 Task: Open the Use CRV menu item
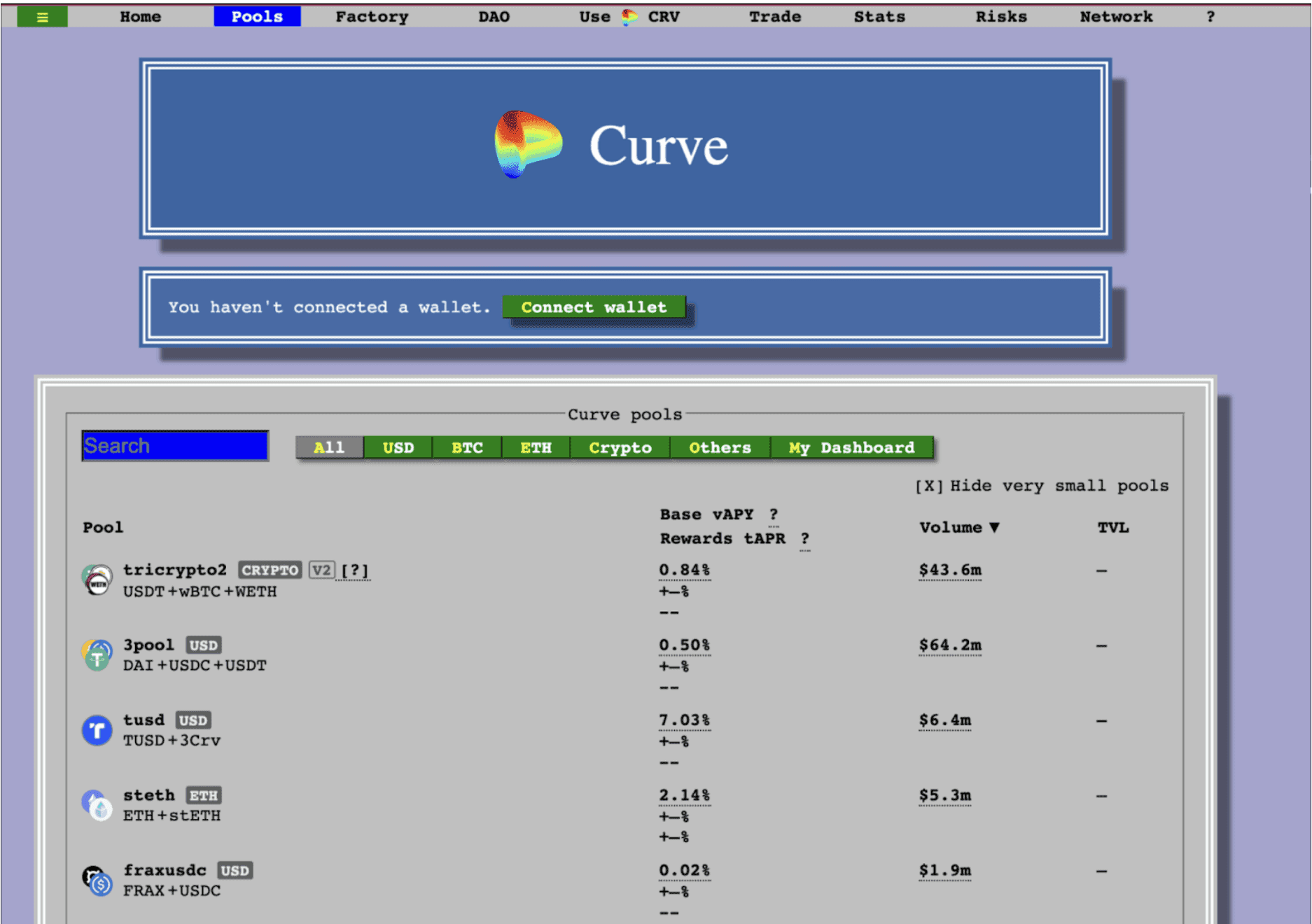(x=629, y=17)
